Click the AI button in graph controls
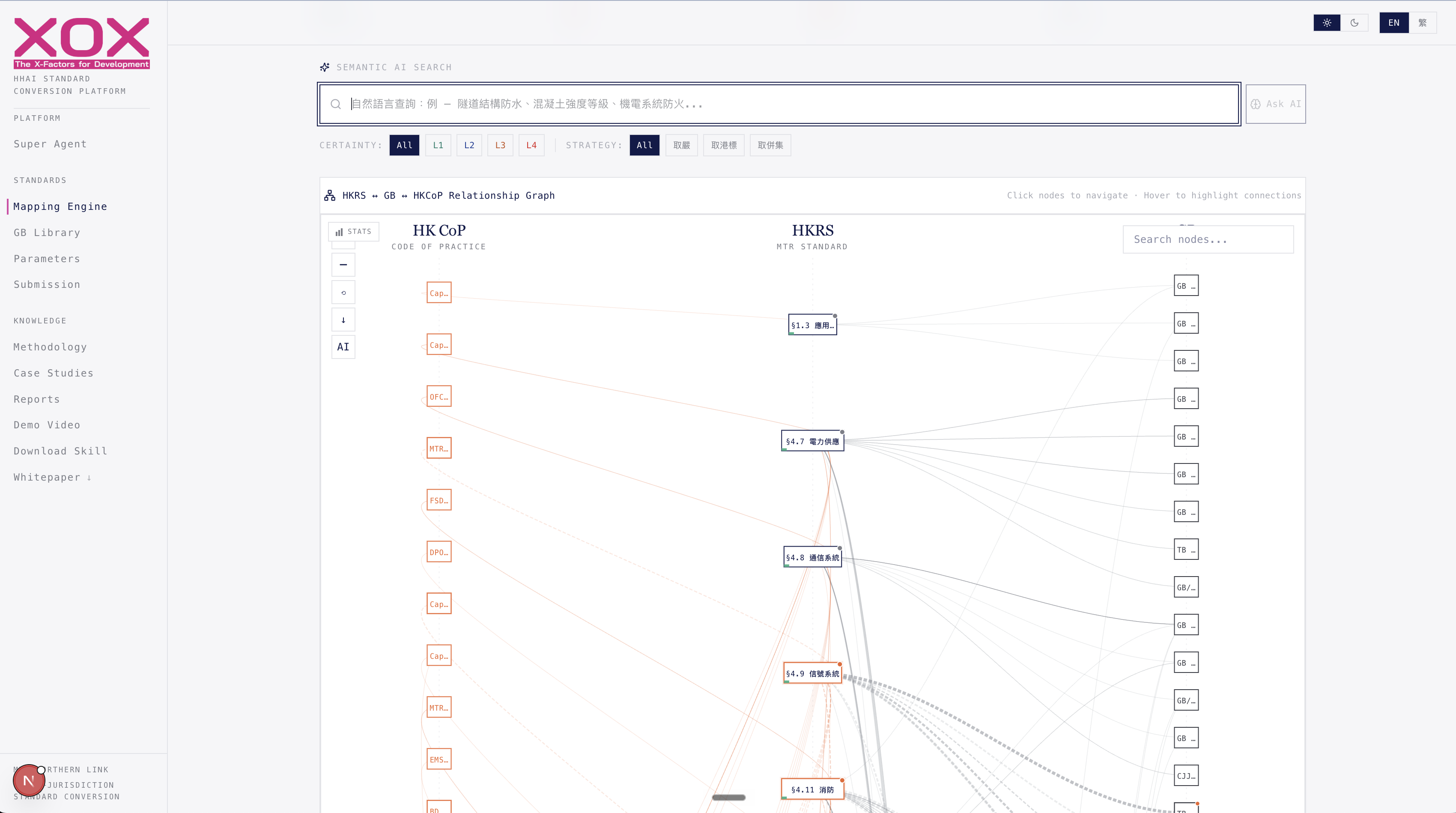 343,347
